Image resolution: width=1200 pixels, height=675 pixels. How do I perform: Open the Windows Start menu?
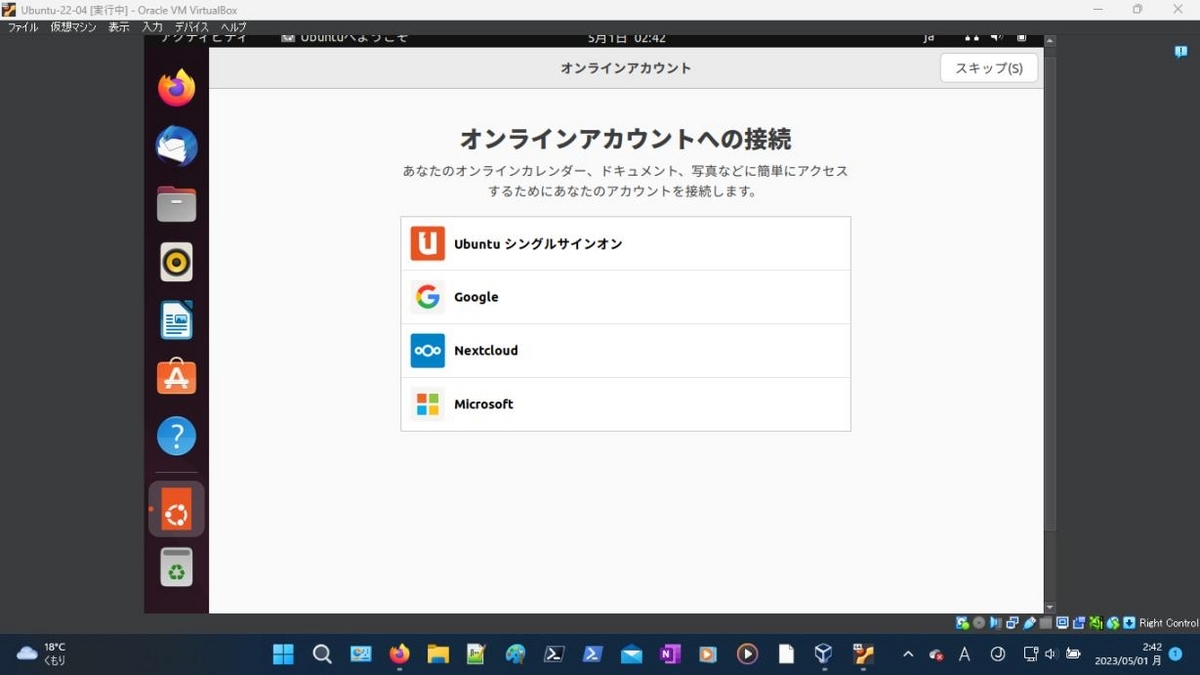284,654
